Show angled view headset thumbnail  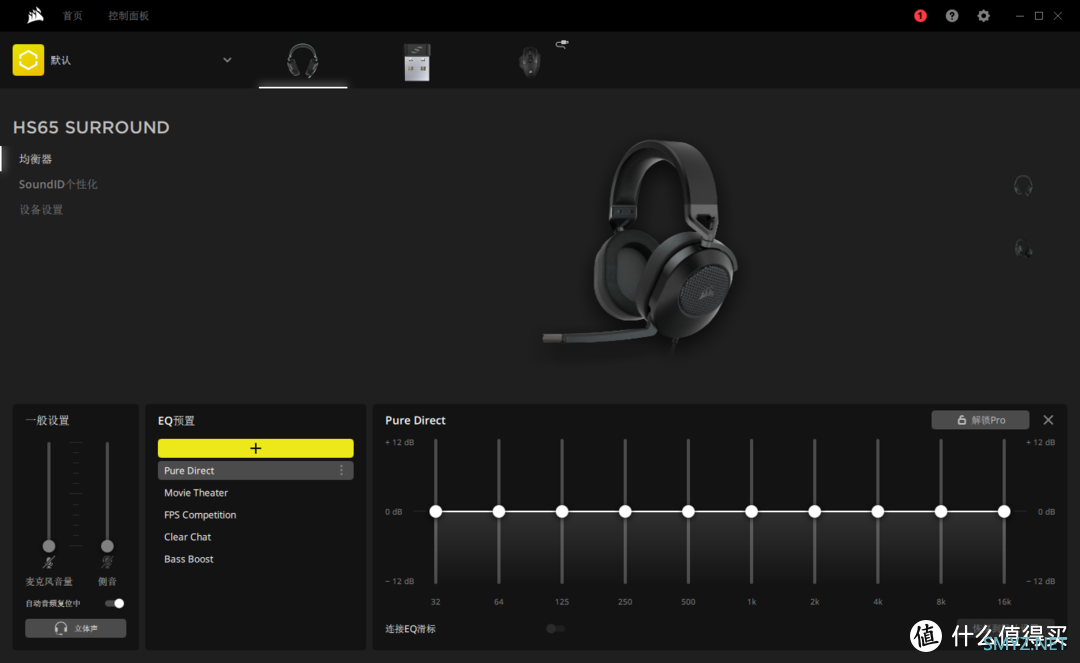(1024, 248)
